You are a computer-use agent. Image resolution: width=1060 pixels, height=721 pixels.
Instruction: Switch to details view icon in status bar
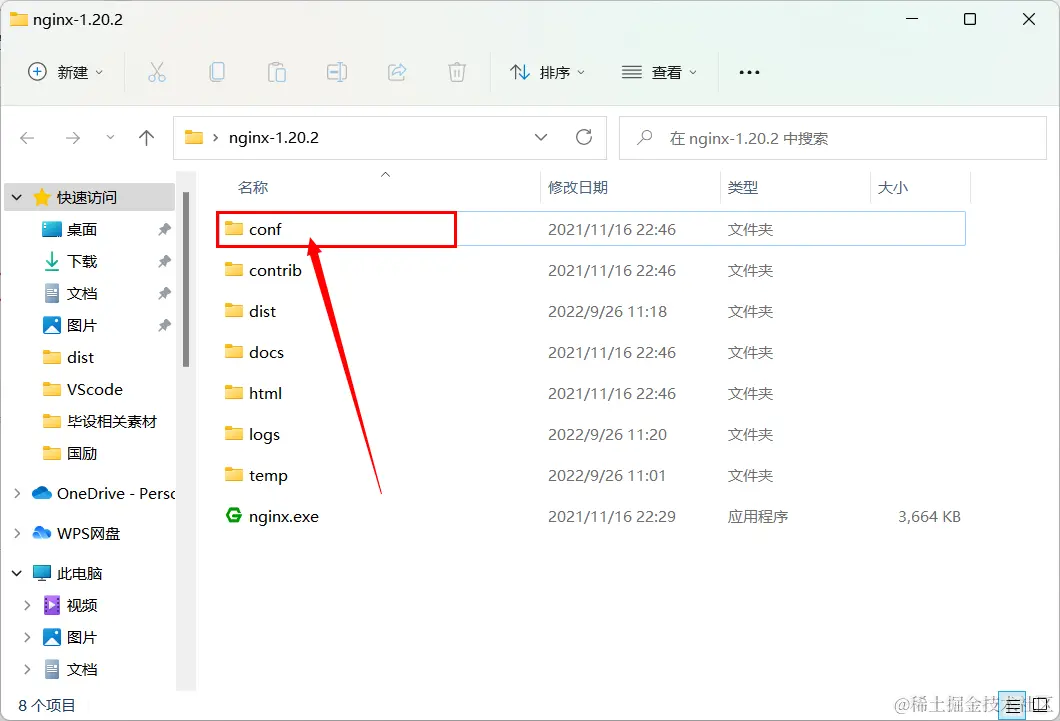(x=1012, y=706)
